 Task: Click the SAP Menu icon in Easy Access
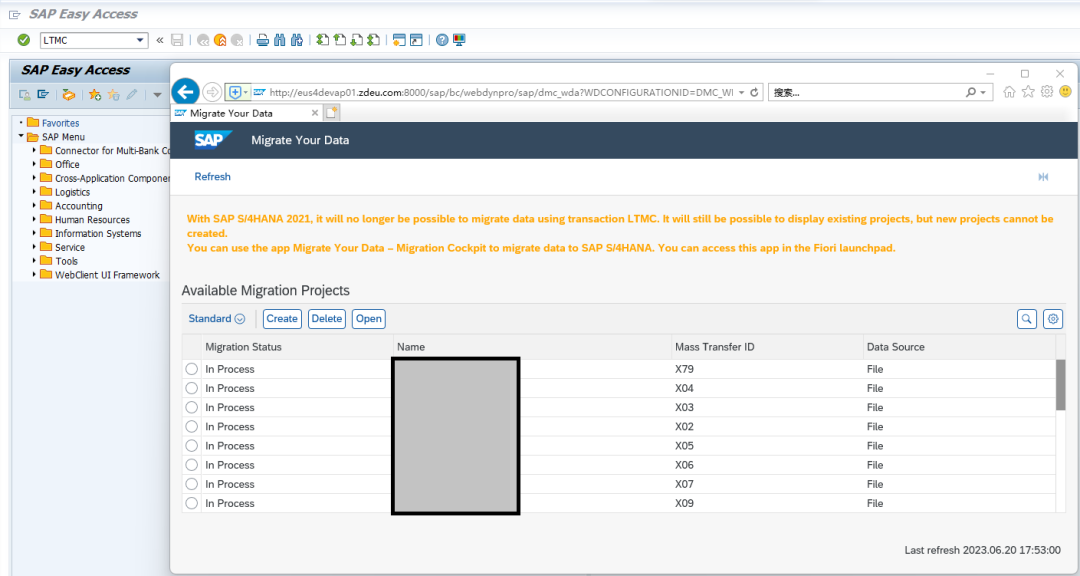pyautogui.click(x=43, y=94)
